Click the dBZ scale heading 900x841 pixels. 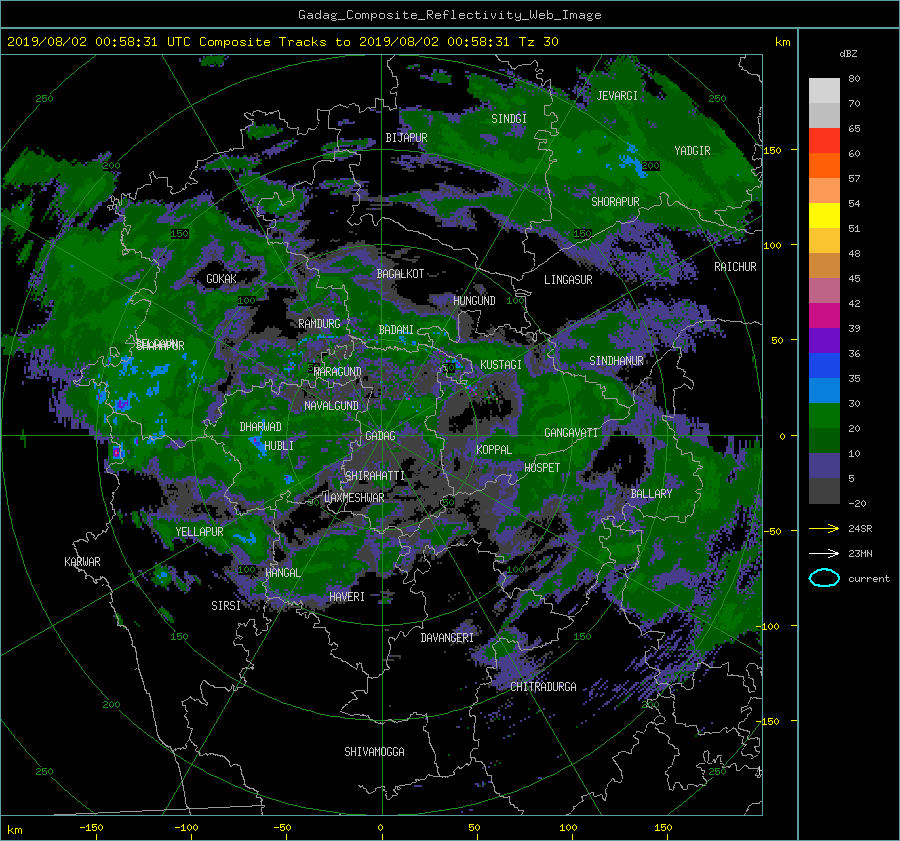point(848,54)
